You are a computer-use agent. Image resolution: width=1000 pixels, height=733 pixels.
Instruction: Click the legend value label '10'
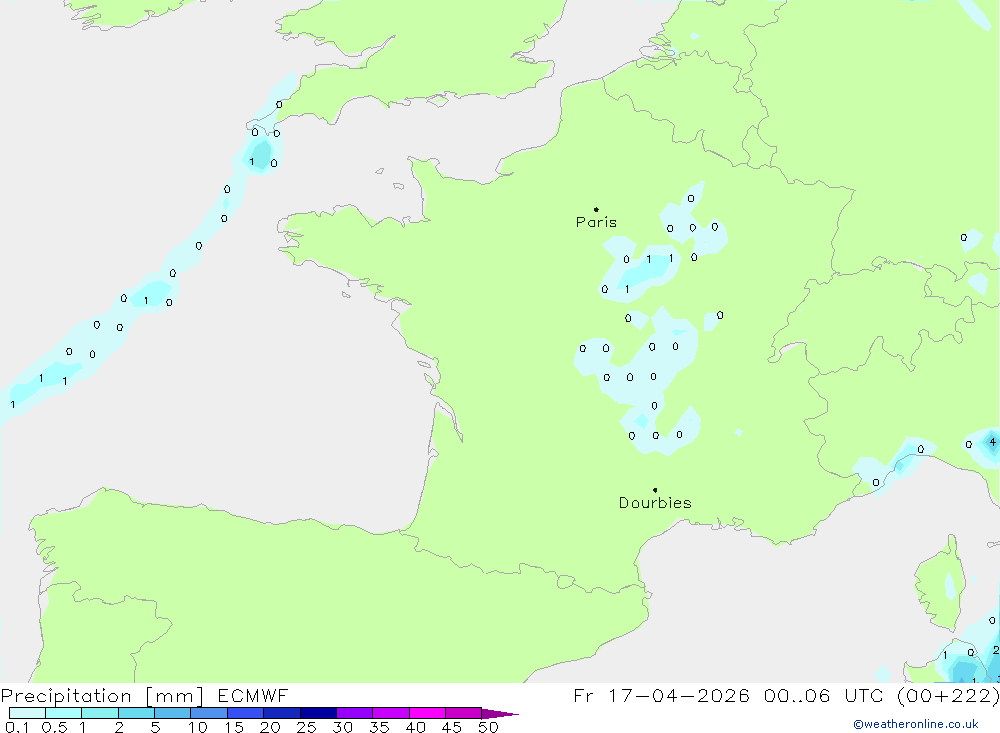tap(198, 727)
